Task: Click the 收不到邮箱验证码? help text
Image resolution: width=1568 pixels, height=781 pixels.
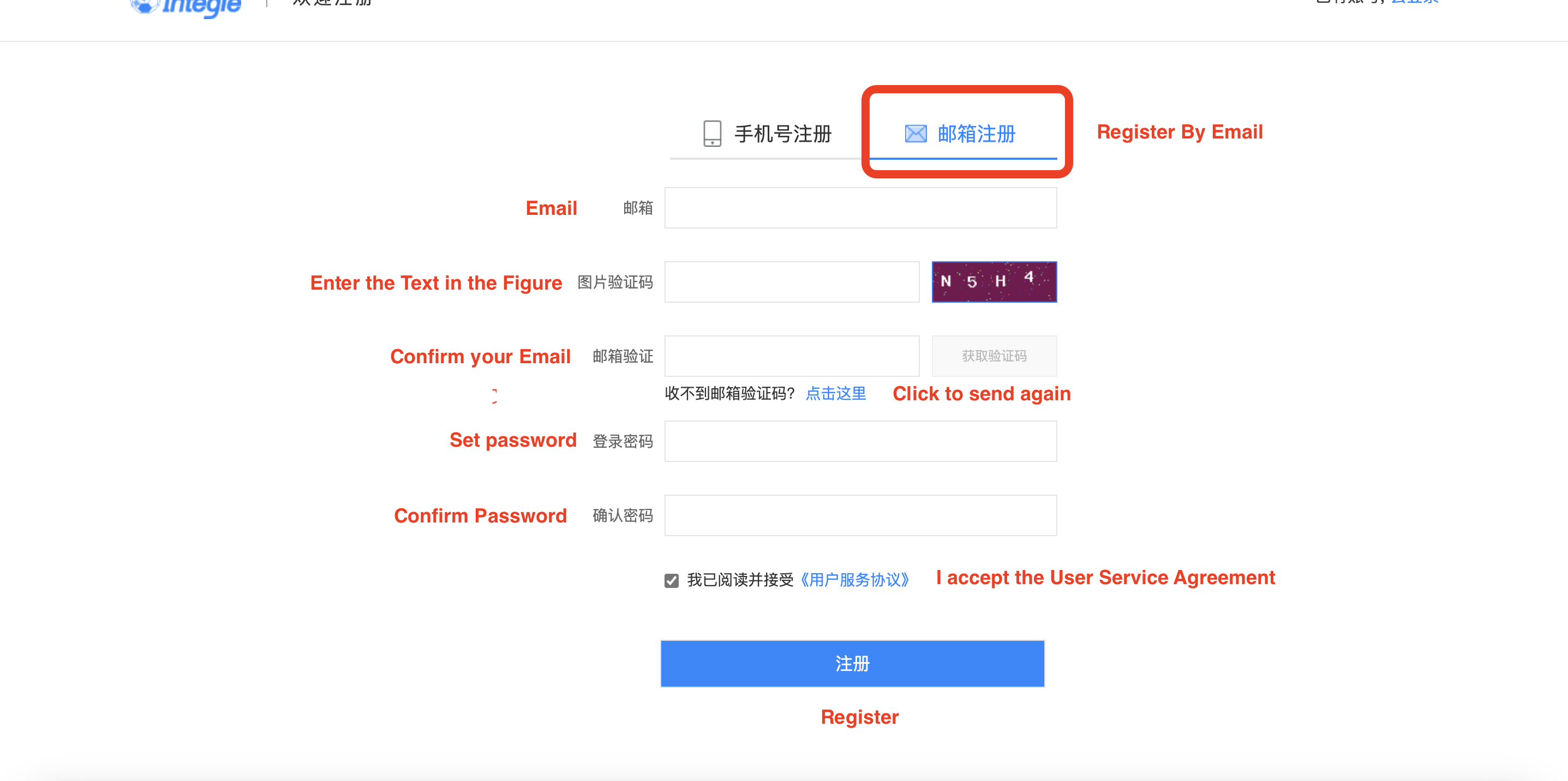Action: 729,394
